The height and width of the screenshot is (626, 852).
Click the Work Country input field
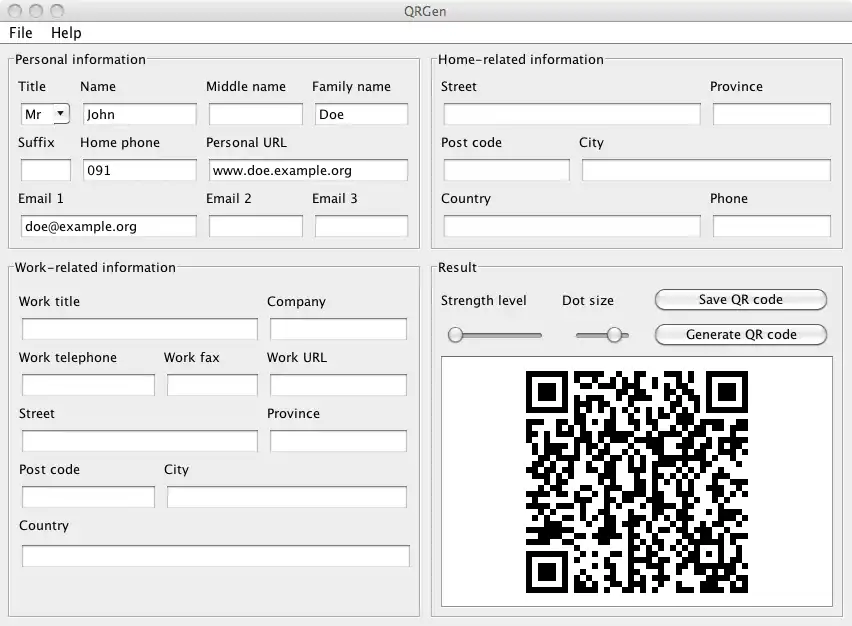point(216,556)
